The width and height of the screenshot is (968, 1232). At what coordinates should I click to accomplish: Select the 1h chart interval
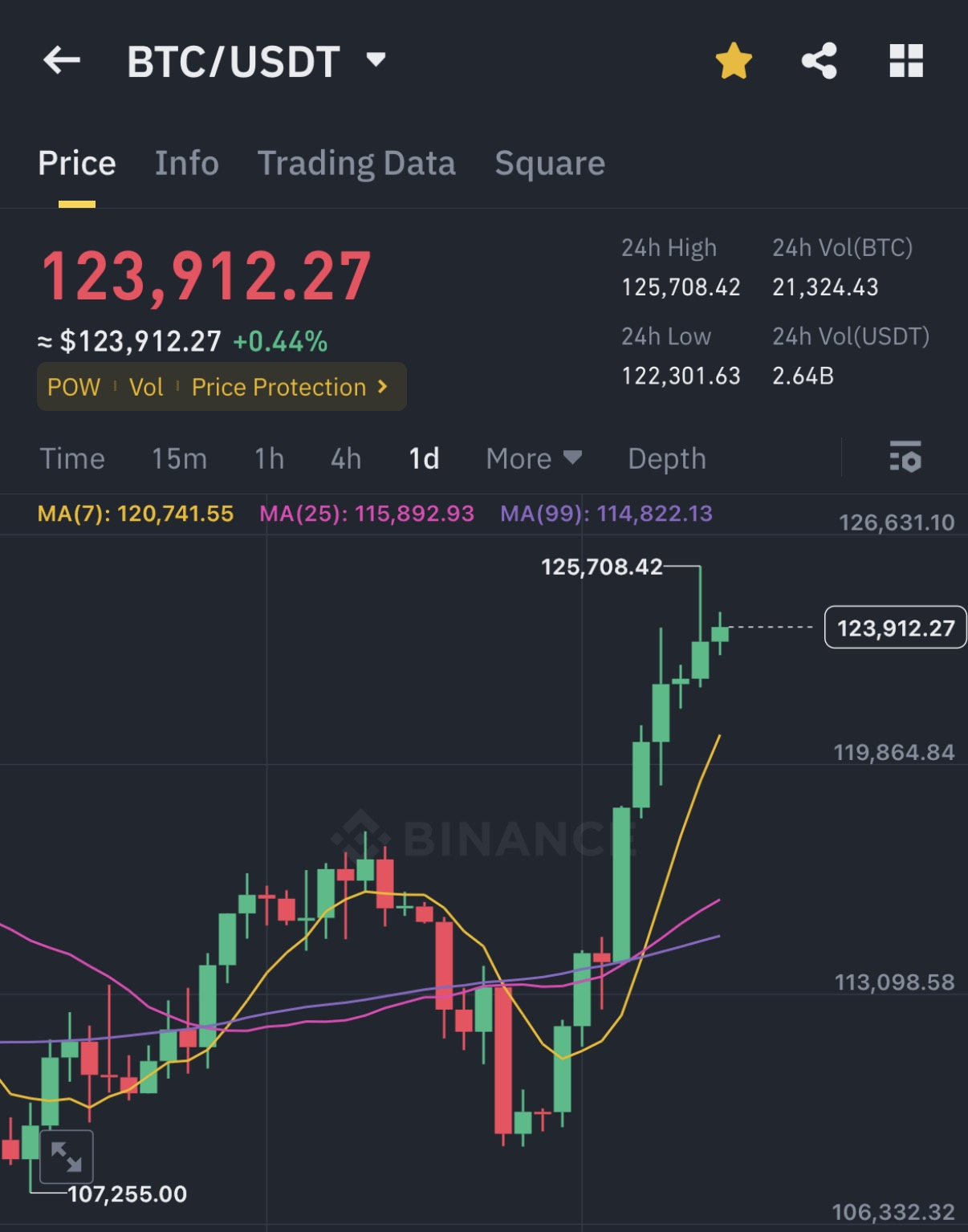(x=269, y=458)
